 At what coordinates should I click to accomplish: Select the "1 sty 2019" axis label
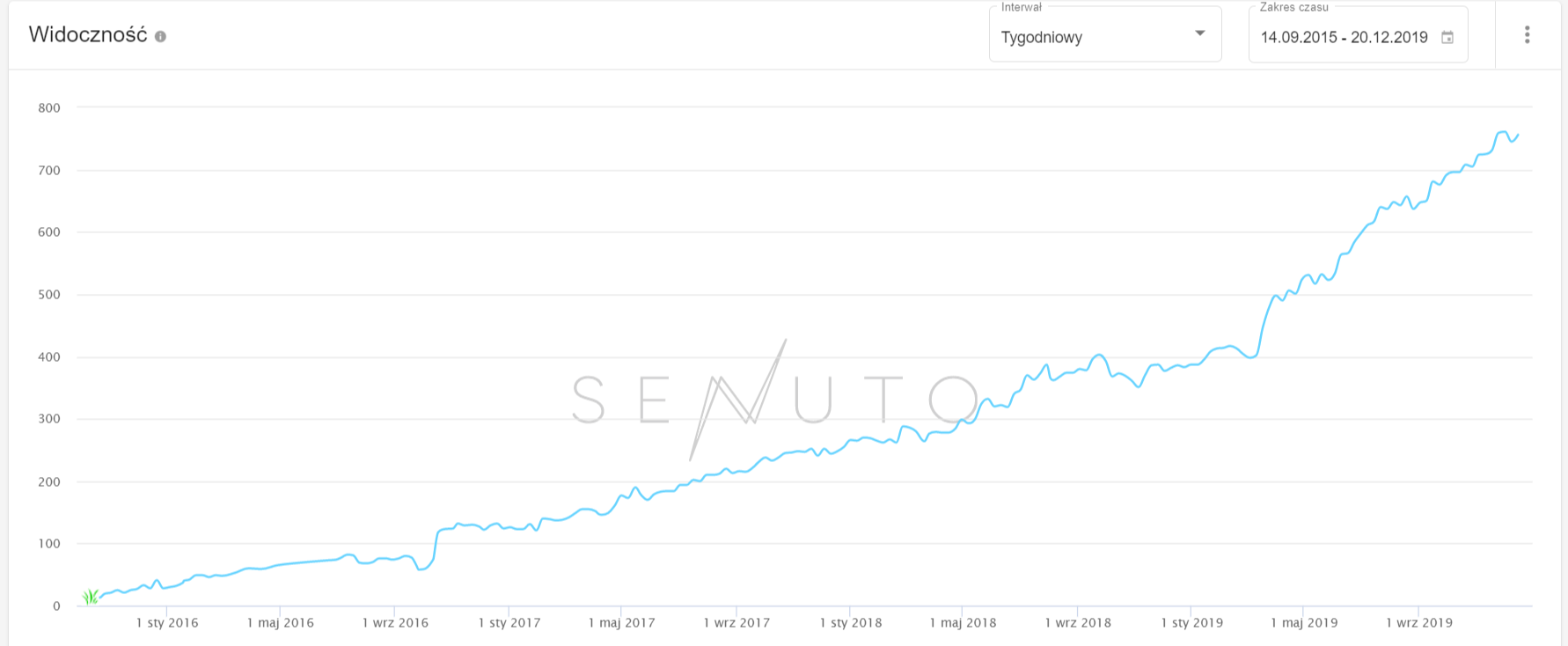click(1191, 622)
